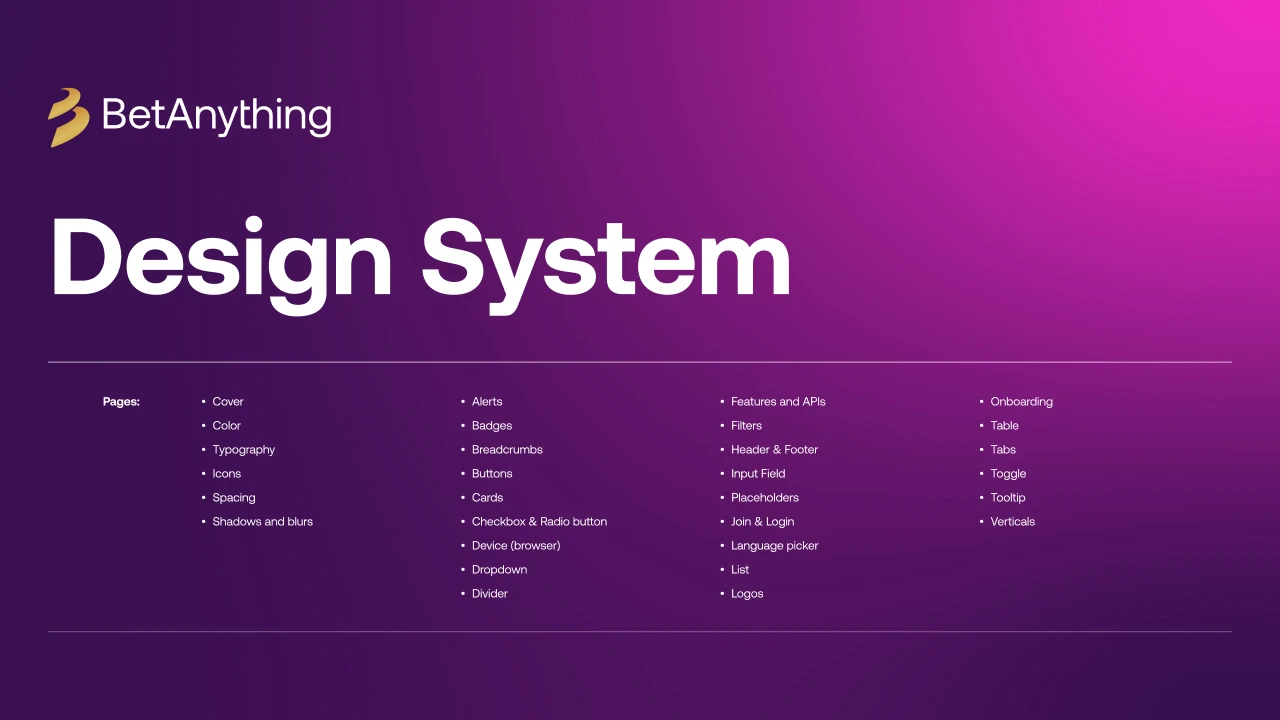Screen dimensions: 1280x720
Task: Select the Typography list item
Action: [243, 450]
